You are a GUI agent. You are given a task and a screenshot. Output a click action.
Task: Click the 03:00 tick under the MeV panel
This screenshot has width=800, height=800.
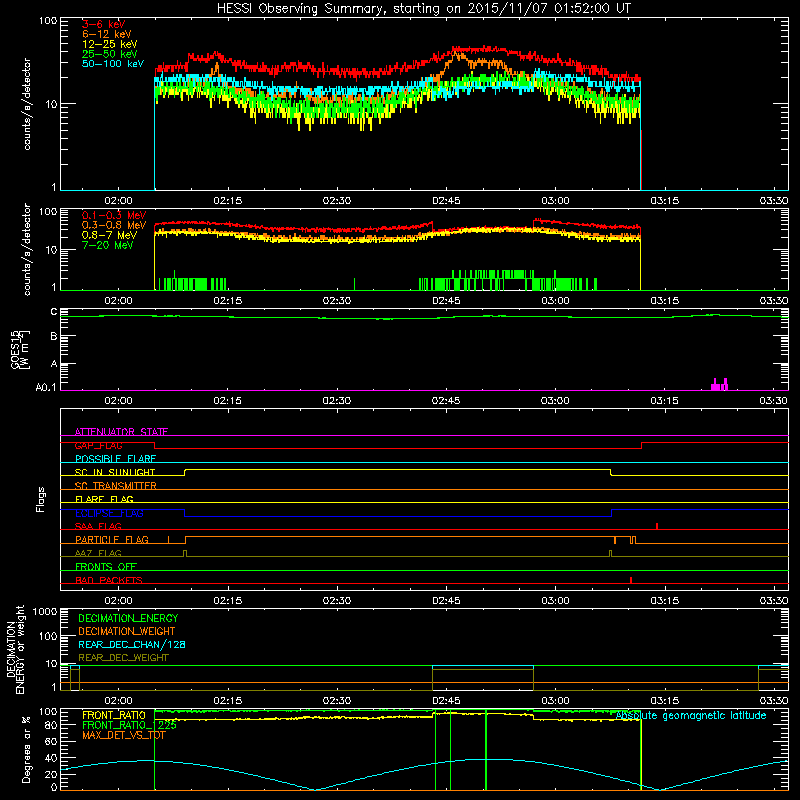click(x=555, y=301)
